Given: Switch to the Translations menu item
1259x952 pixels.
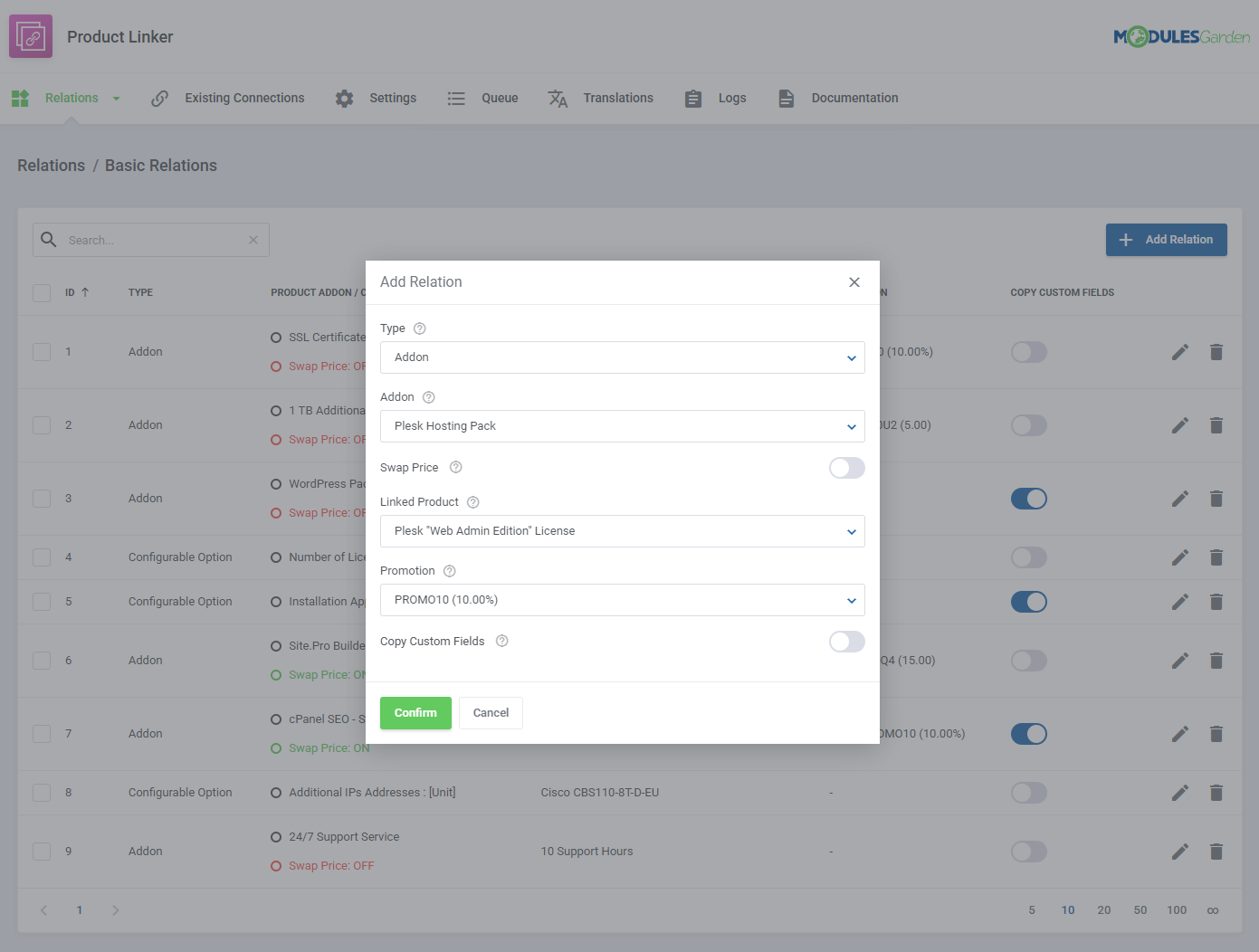Looking at the screenshot, I should pos(618,98).
